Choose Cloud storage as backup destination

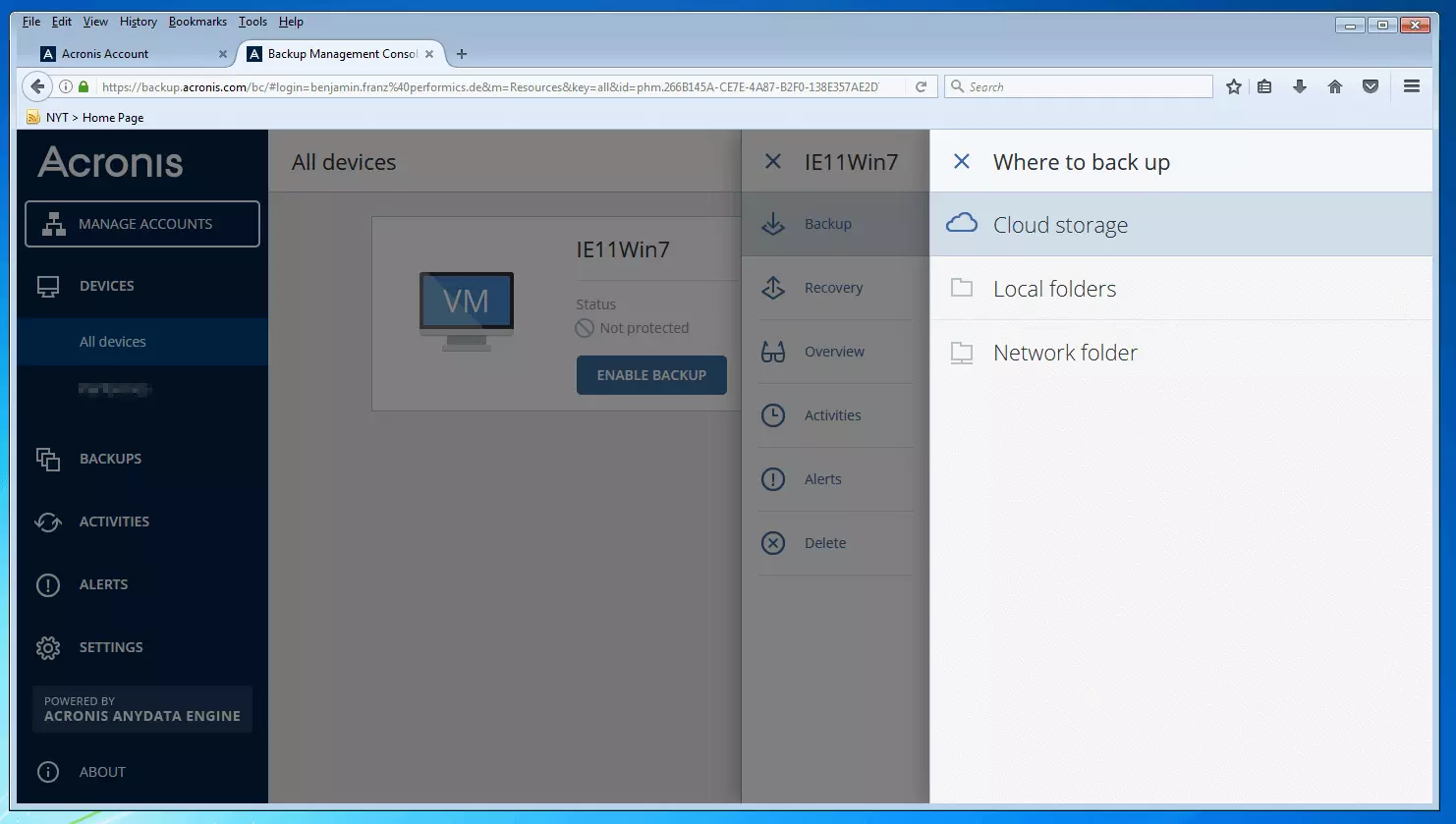click(1181, 225)
